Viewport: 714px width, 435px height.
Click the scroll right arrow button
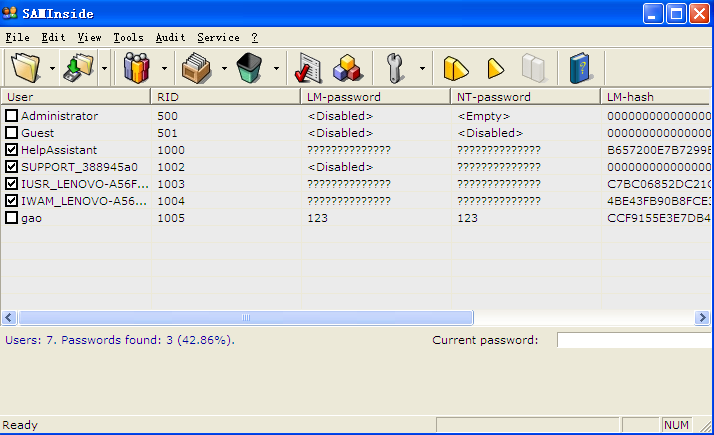[x=702, y=317]
